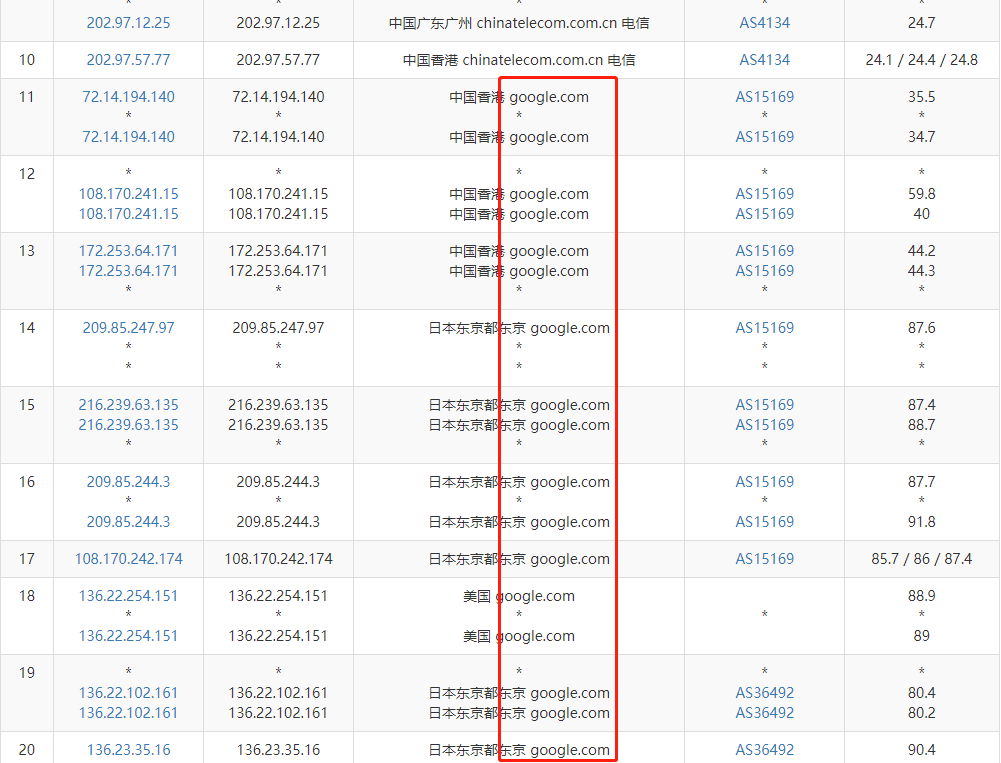Open AS15169 link in hop 17 row
Image resolution: width=1001 pixels, height=763 pixels.
pos(764,559)
